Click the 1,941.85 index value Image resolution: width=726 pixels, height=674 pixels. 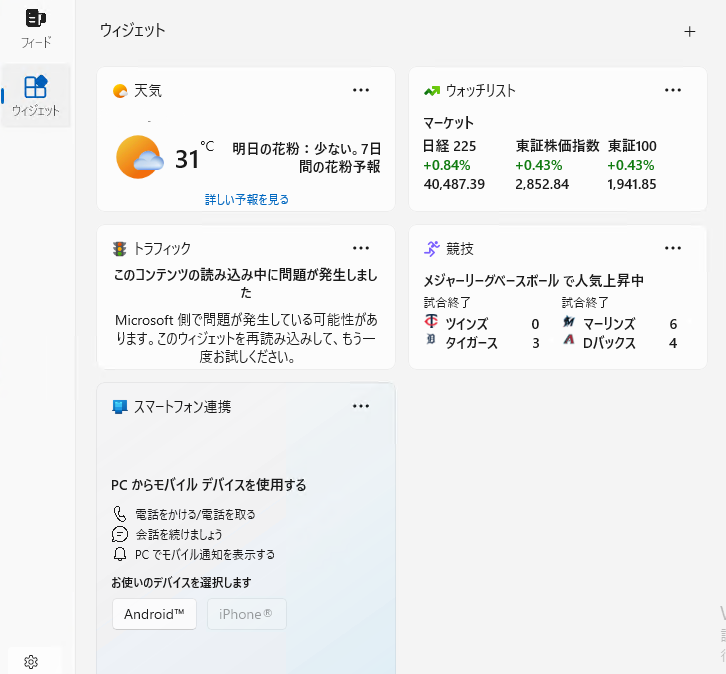[x=632, y=184]
